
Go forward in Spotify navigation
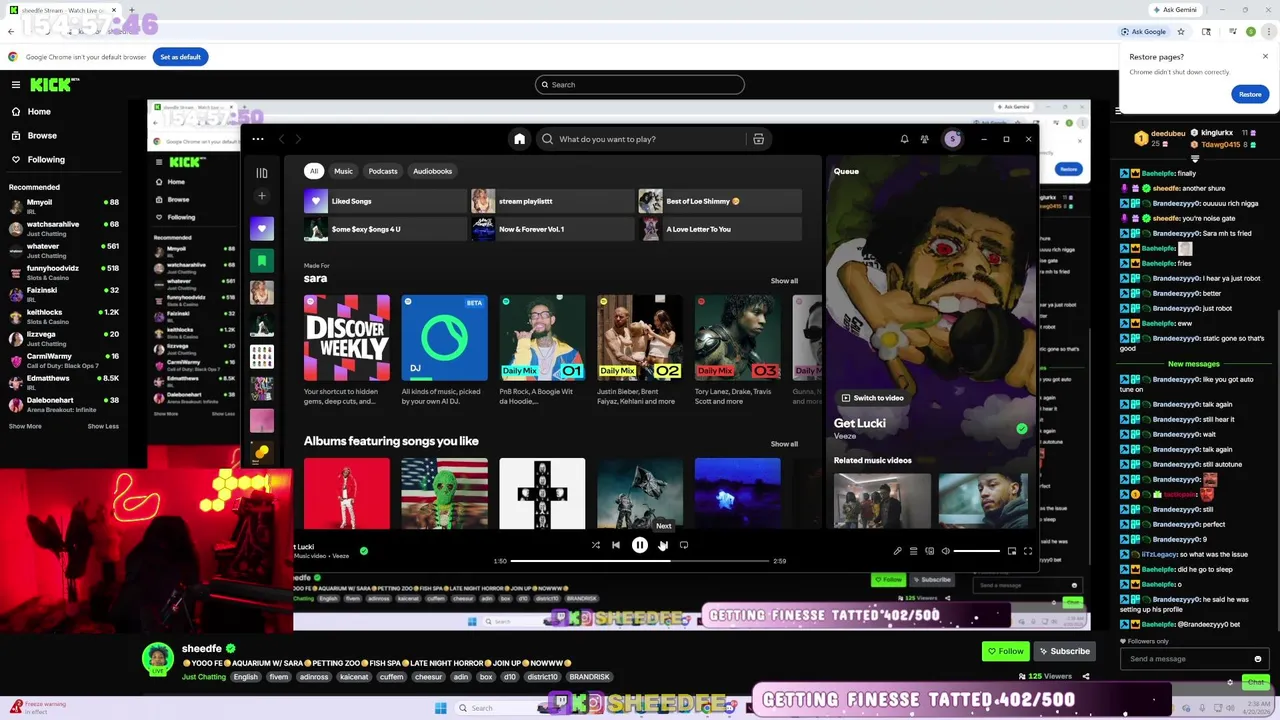(x=298, y=139)
